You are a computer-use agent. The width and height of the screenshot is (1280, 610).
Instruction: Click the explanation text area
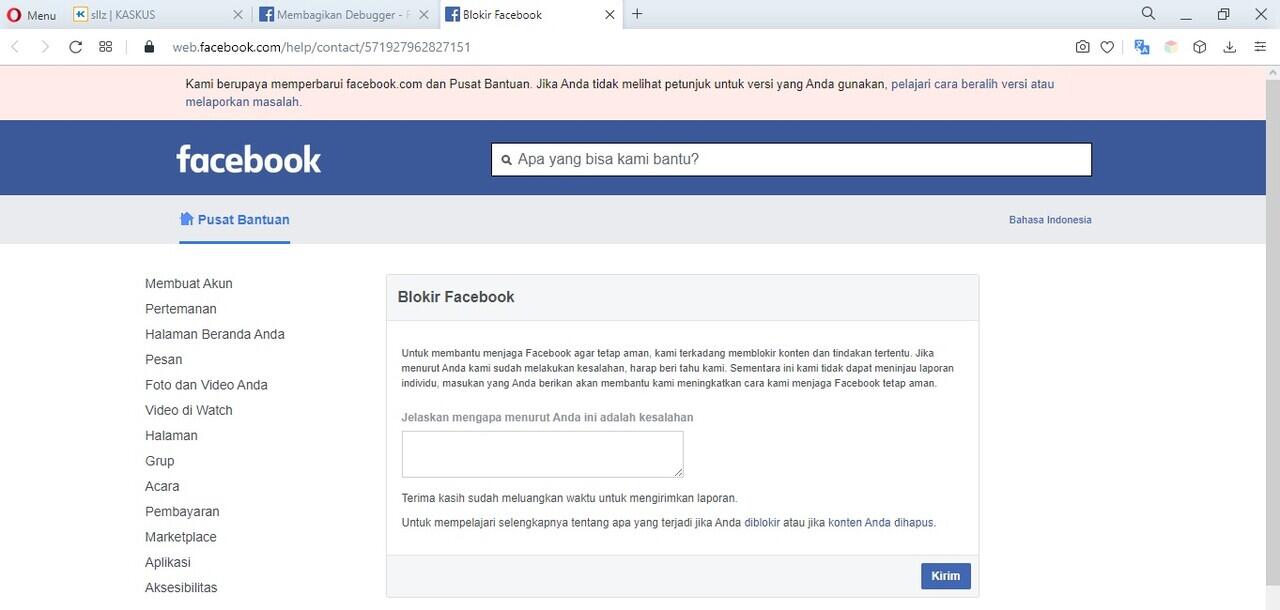coord(543,454)
